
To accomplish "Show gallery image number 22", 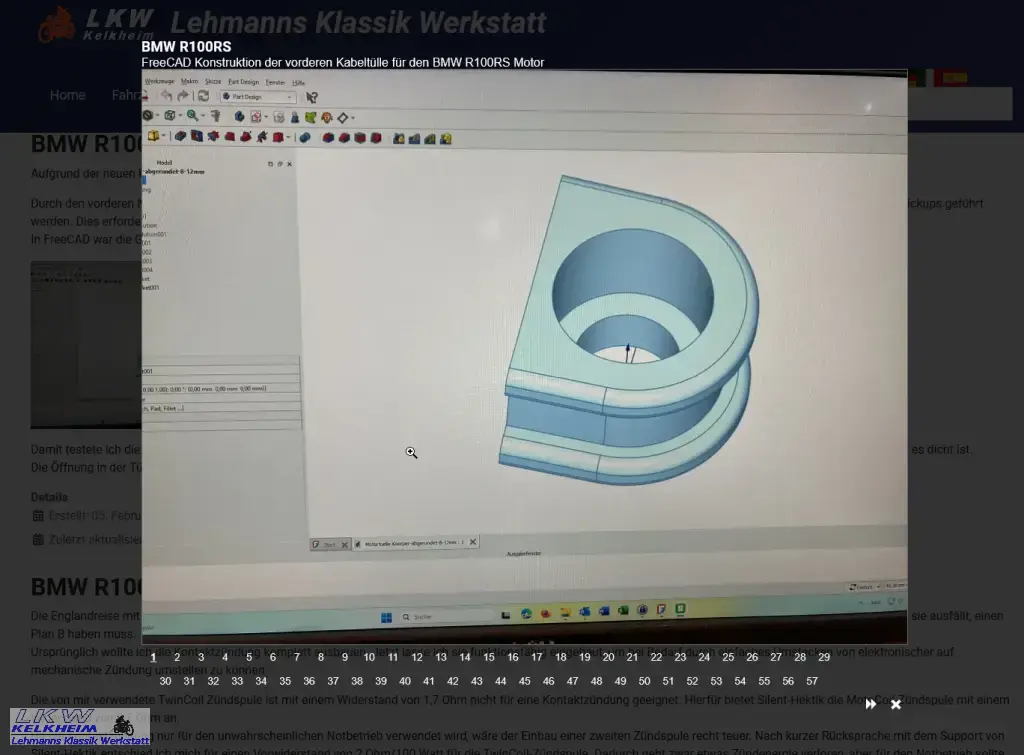I will (x=656, y=657).
